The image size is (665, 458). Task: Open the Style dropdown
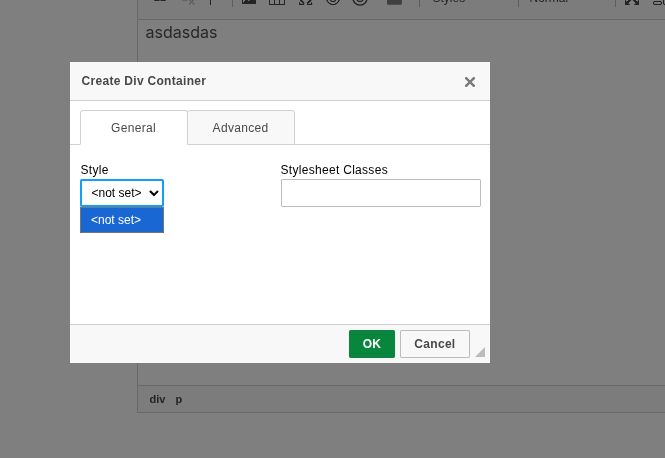122,193
